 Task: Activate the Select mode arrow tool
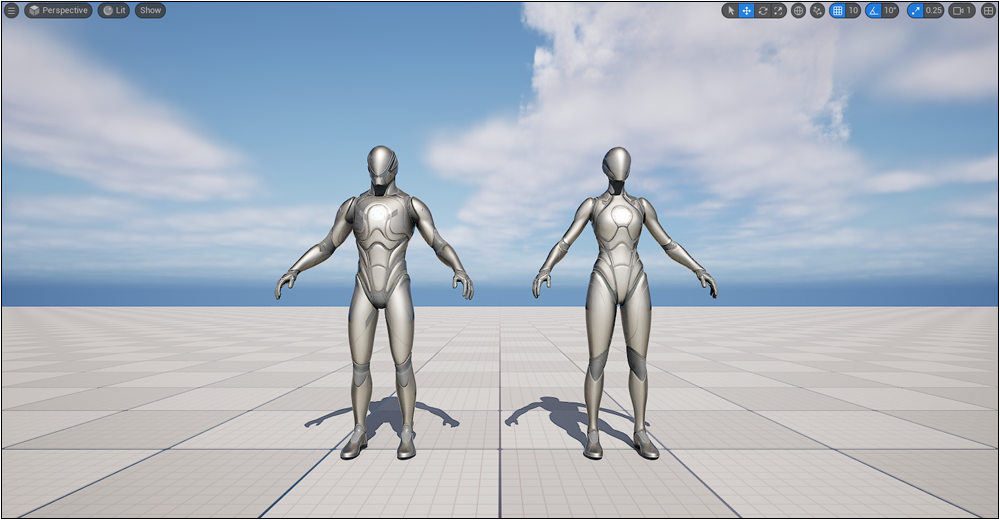pyautogui.click(x=730, y=10)
